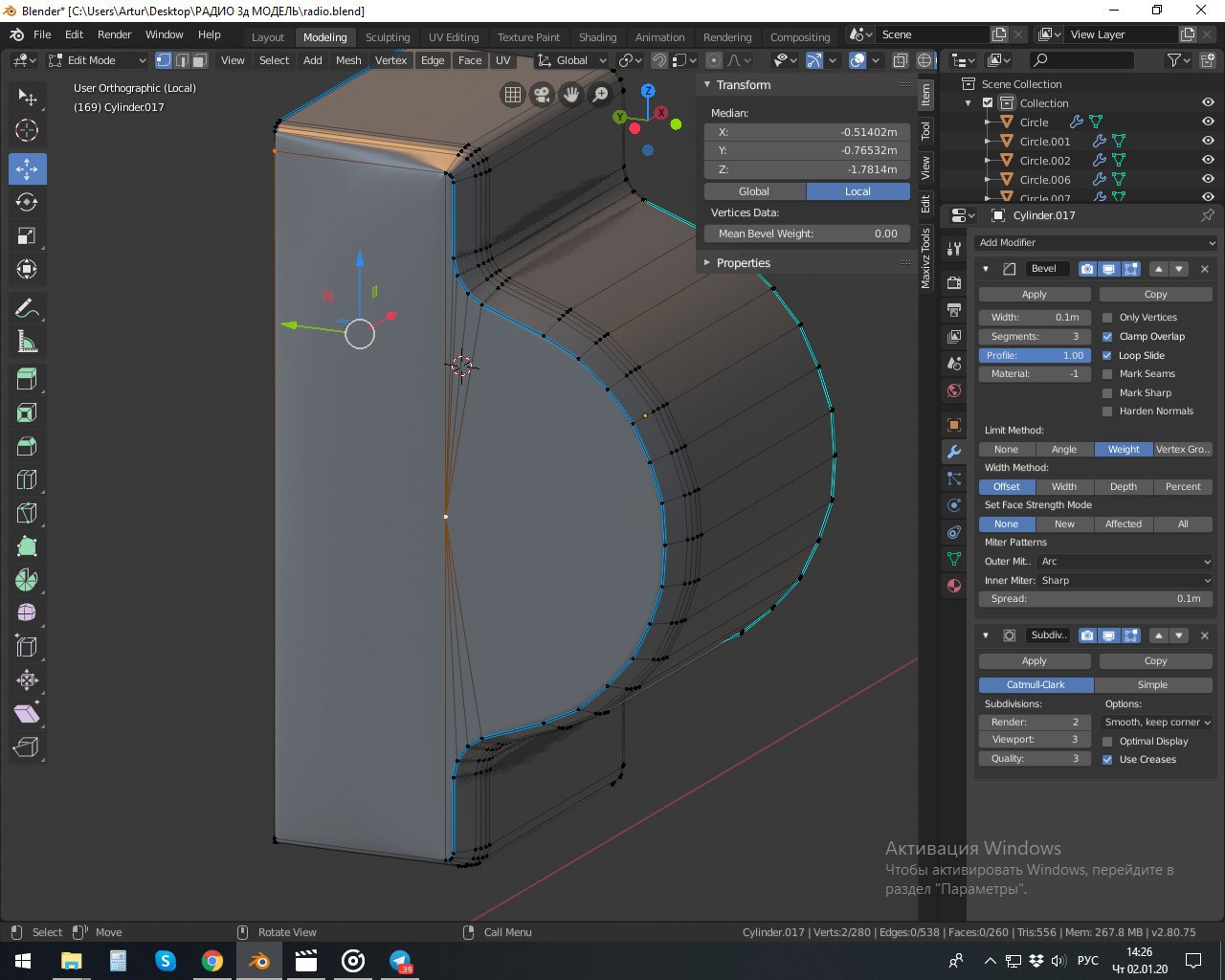Switch to the Sculpting workspace tab
The height and width of the screenshot is (980, 1225).
[388, 37]
